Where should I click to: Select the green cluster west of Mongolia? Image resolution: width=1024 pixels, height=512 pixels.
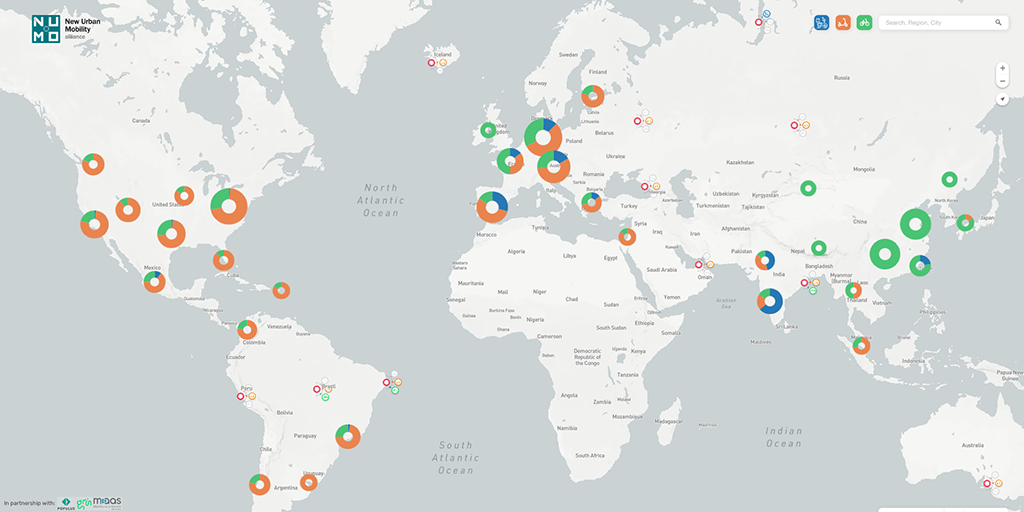point(808,188)
